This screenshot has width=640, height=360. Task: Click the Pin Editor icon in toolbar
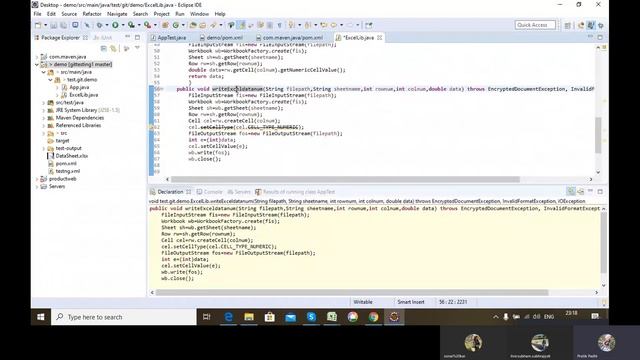click(x=369, y=25)
